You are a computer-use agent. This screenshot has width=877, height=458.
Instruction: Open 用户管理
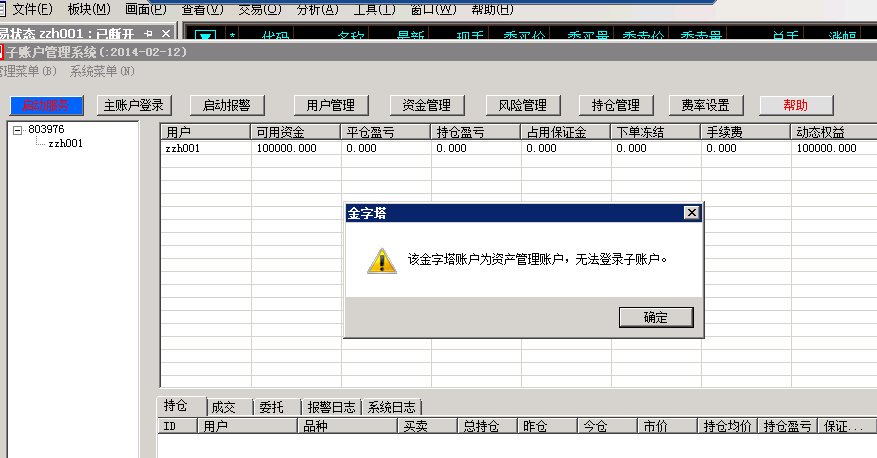[331, 105]
